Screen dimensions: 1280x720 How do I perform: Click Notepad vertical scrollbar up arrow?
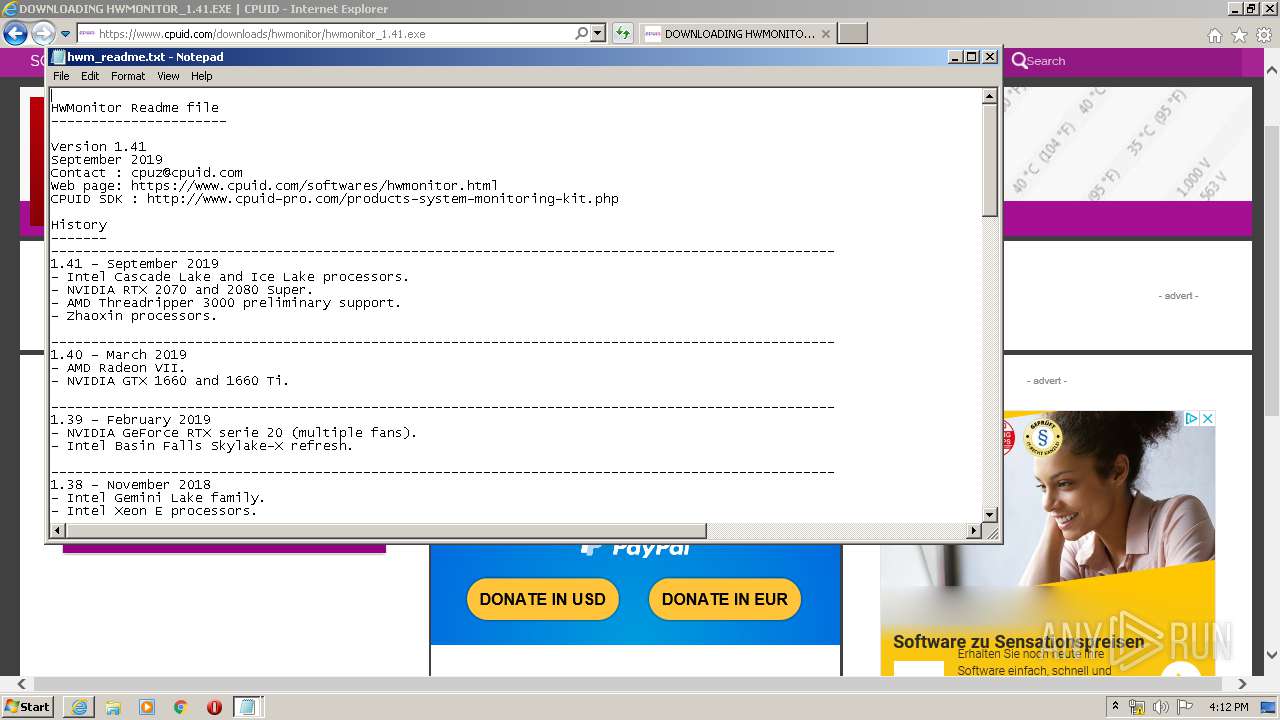click(990, 97)
